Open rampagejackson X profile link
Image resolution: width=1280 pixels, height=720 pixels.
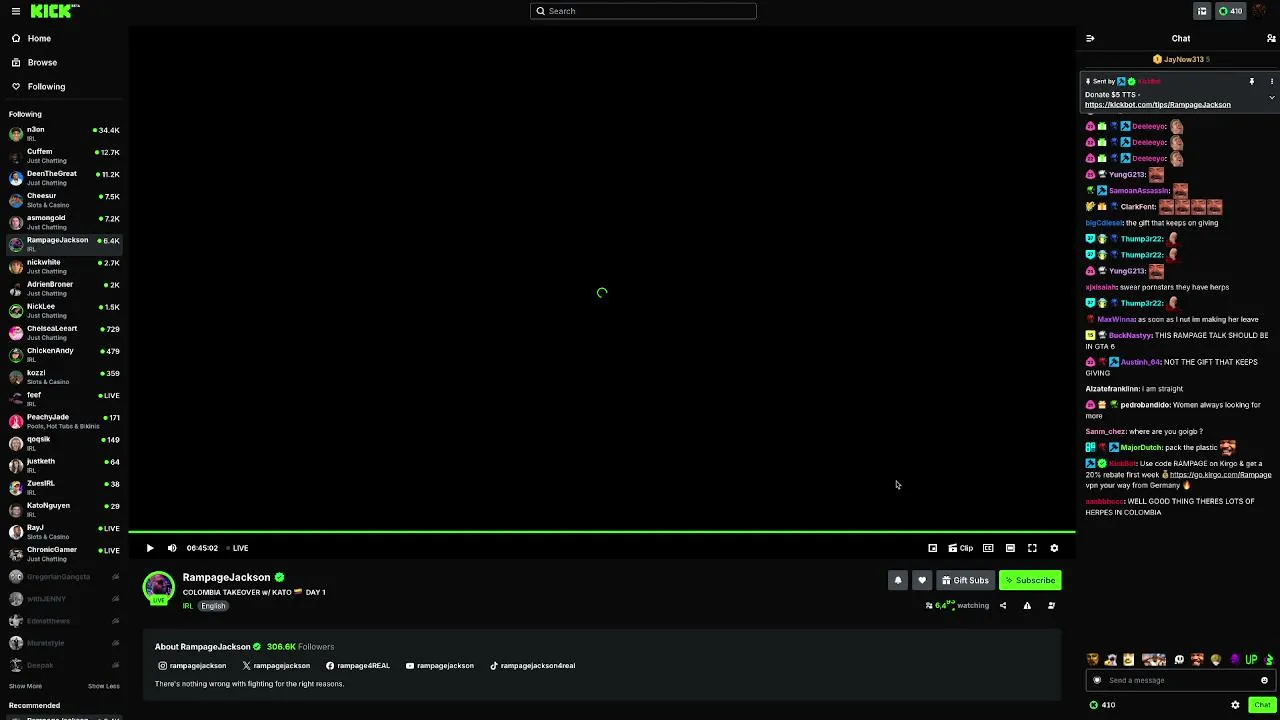coord(276,665)
